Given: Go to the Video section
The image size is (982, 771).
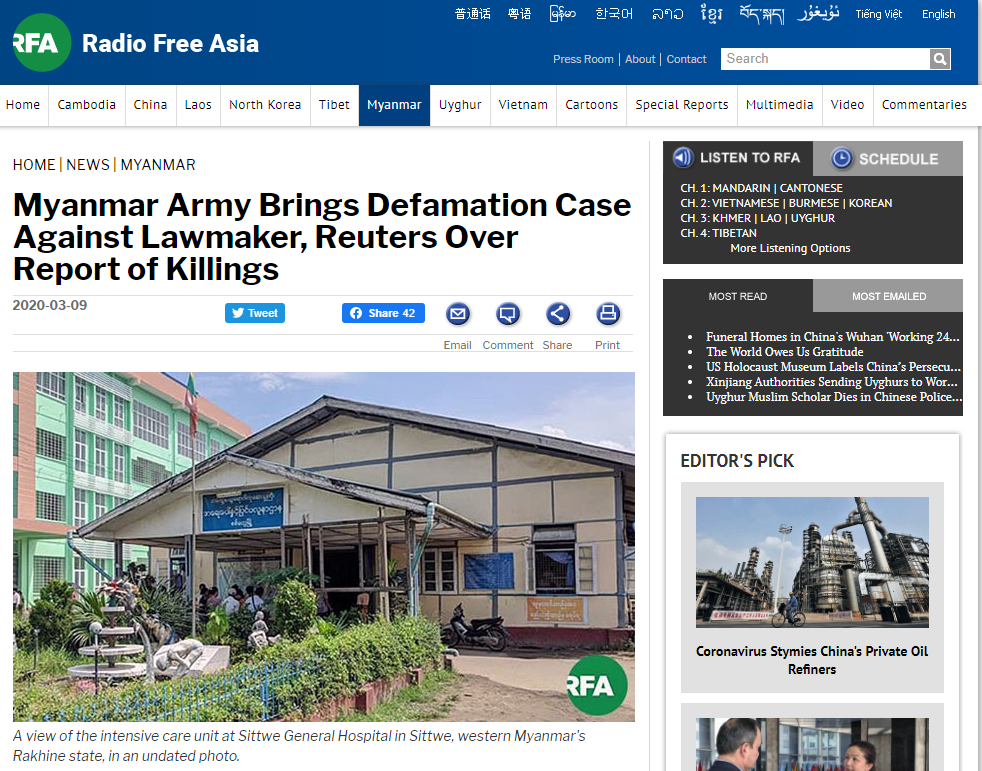Looking at the screenshot, I should point(847,105).
